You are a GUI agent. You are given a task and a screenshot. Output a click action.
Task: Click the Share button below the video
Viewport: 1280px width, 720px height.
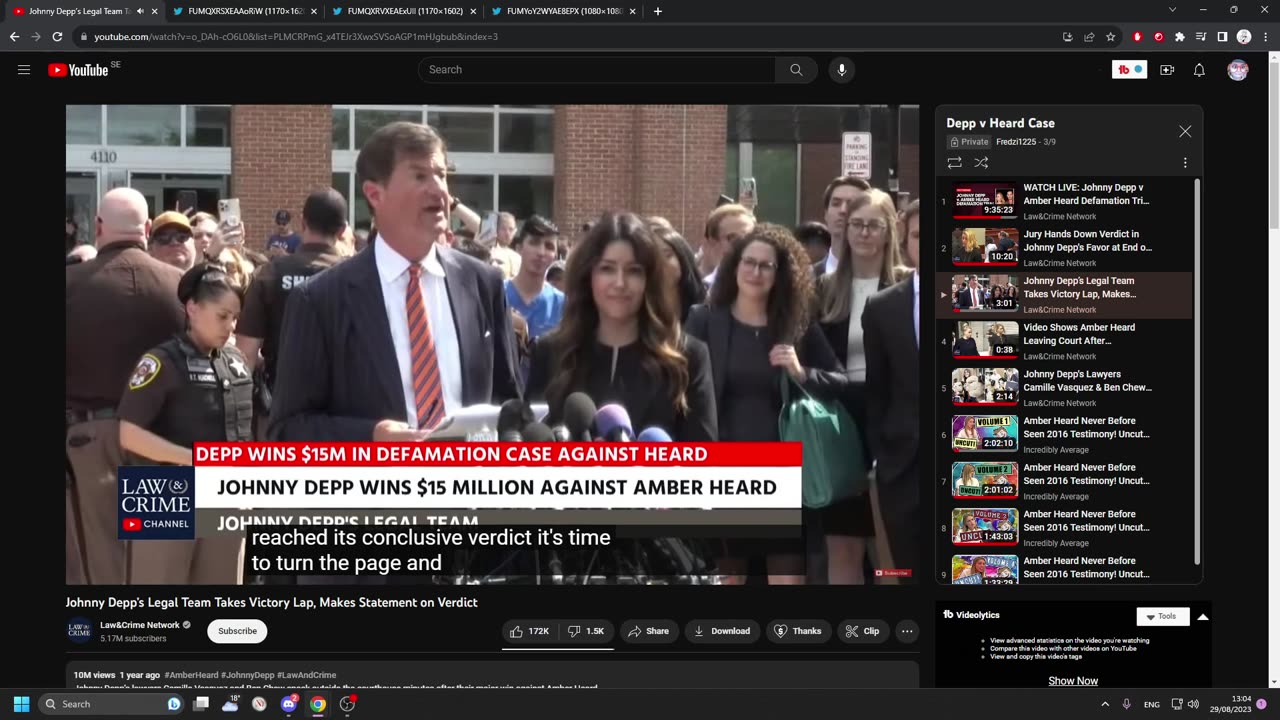tap(648, 631)
